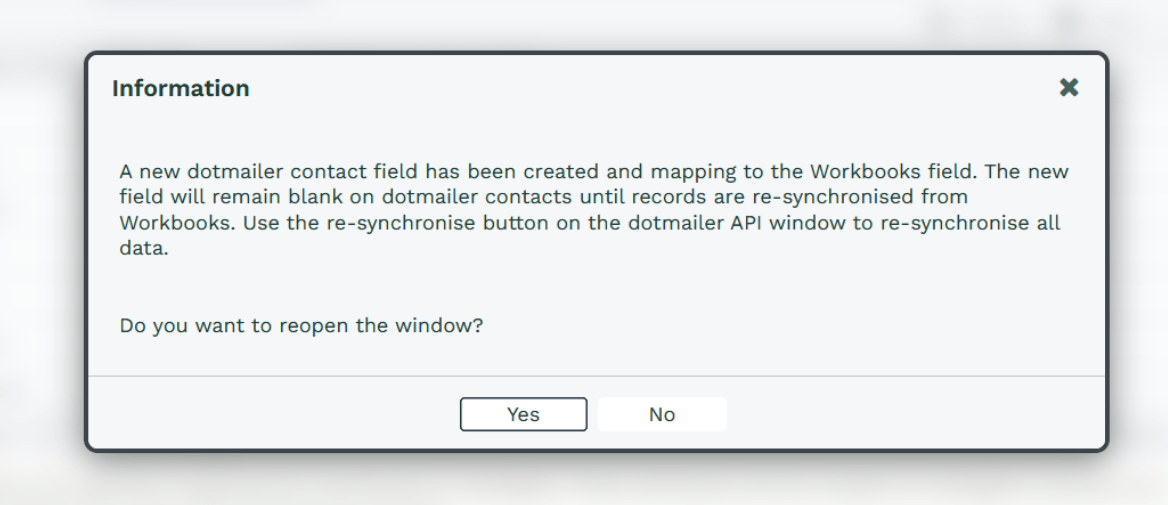Click the Information dialog title
Viewport: 1168px width, 505px height.
coord(181,89)
